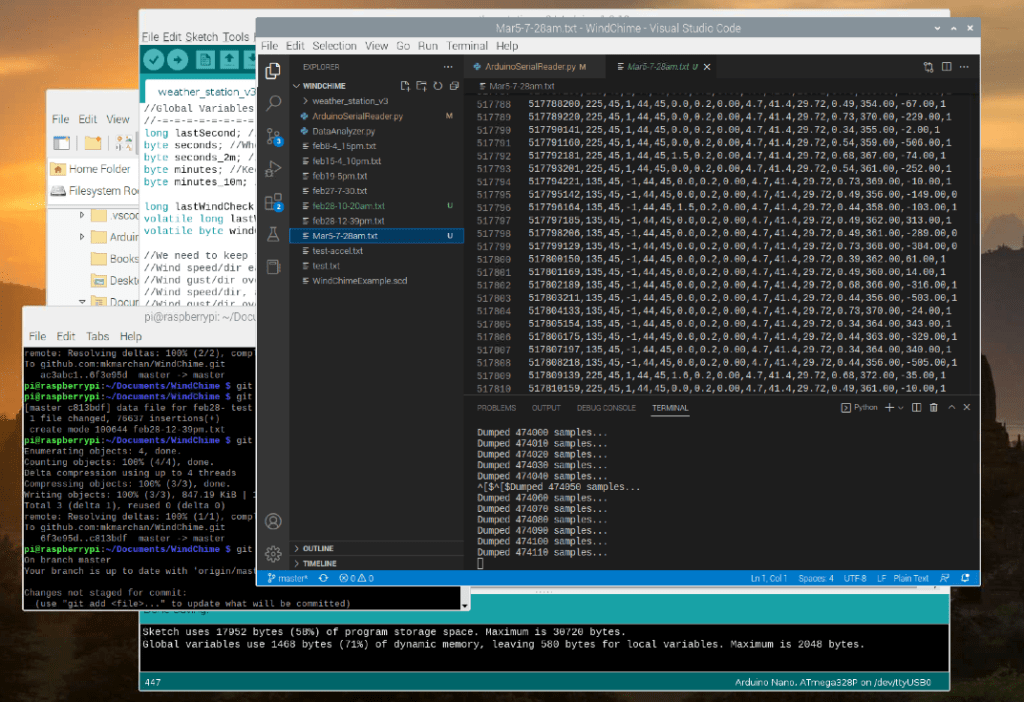Open the Run and Debug view

pos(273,168)
